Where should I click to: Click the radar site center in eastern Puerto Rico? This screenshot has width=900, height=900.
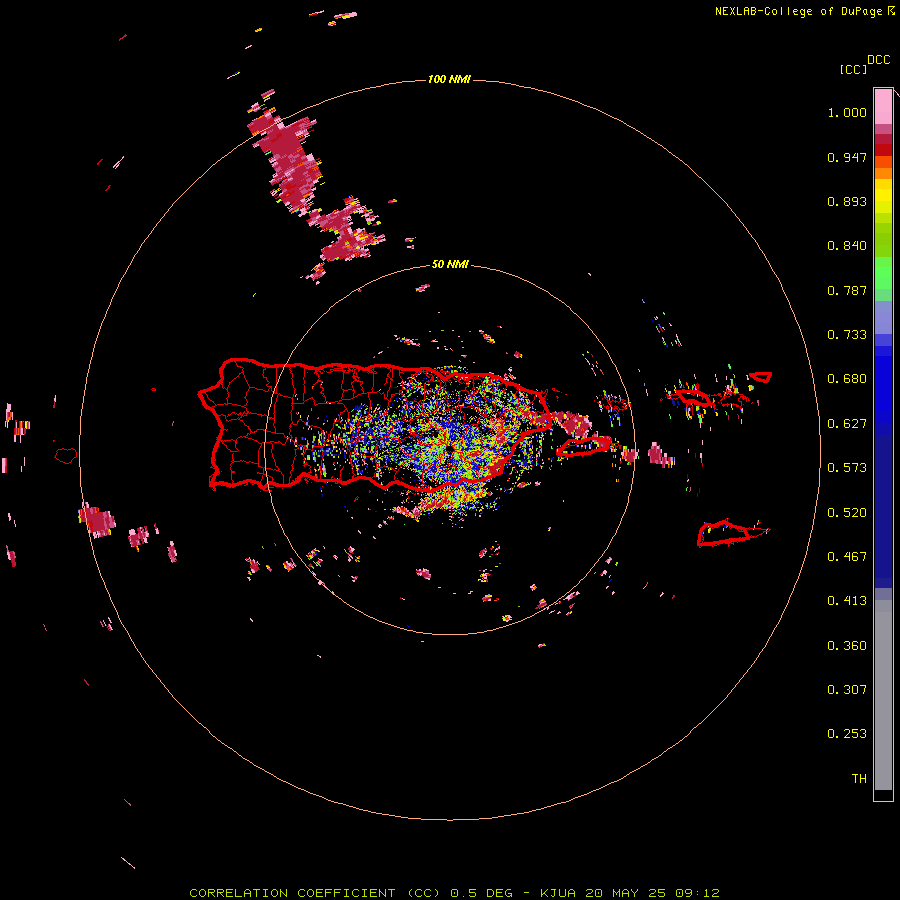pyautogui.click(x=450, y=448)
